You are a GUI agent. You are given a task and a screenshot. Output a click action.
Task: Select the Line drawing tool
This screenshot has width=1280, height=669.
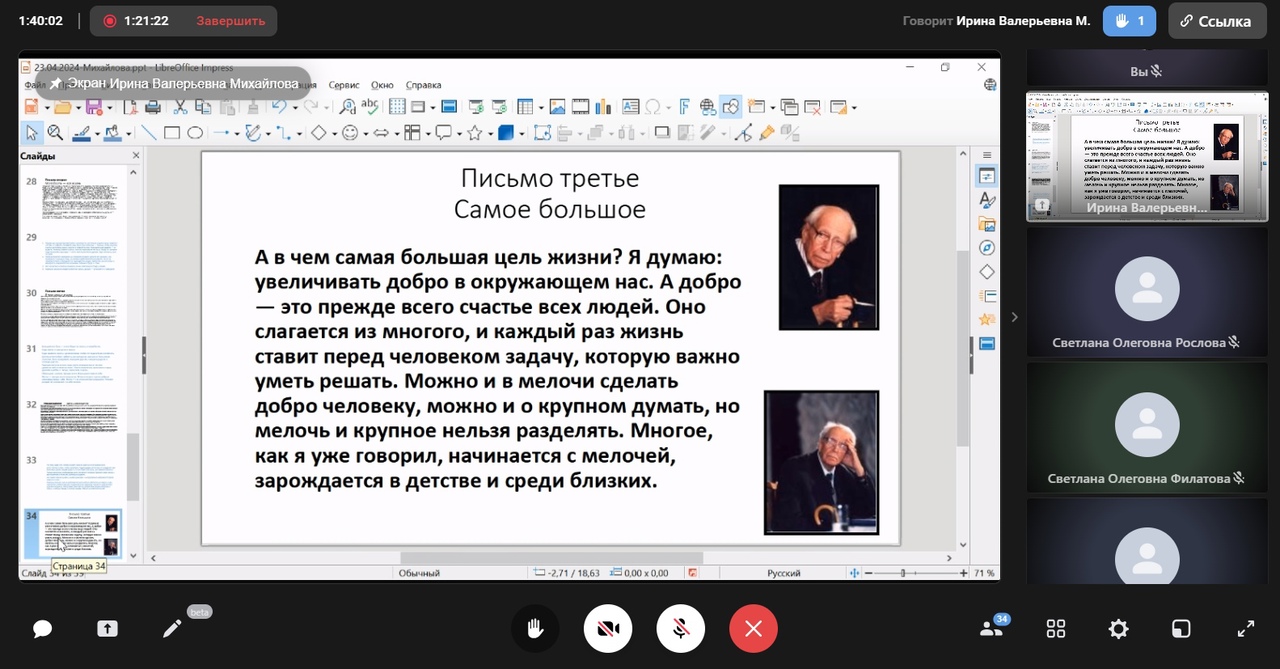click(149, 132)
